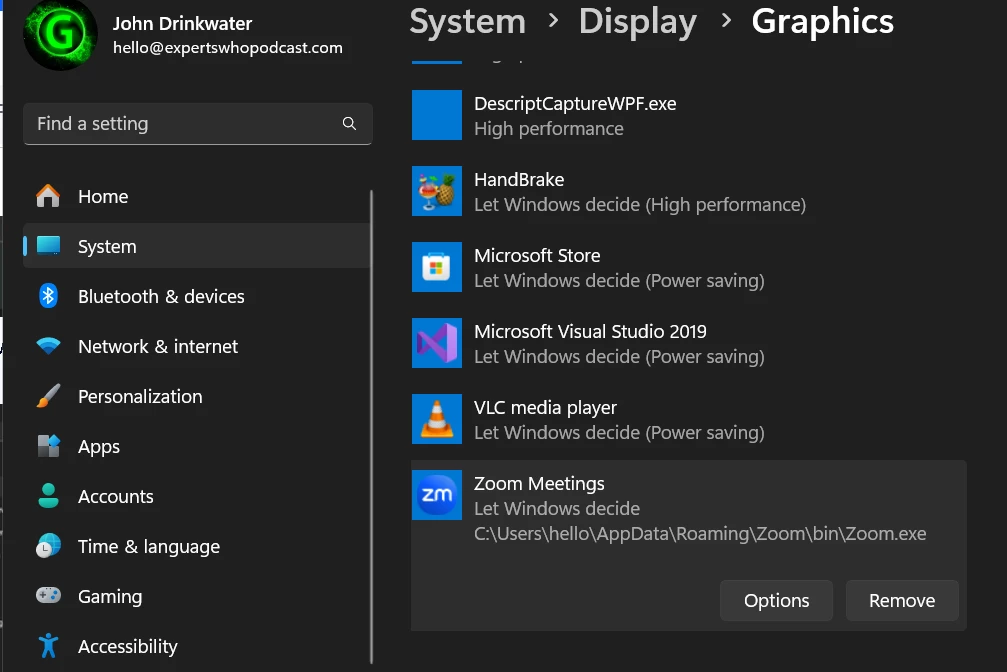Open Options for Zoom Meetings

(776, 601)
